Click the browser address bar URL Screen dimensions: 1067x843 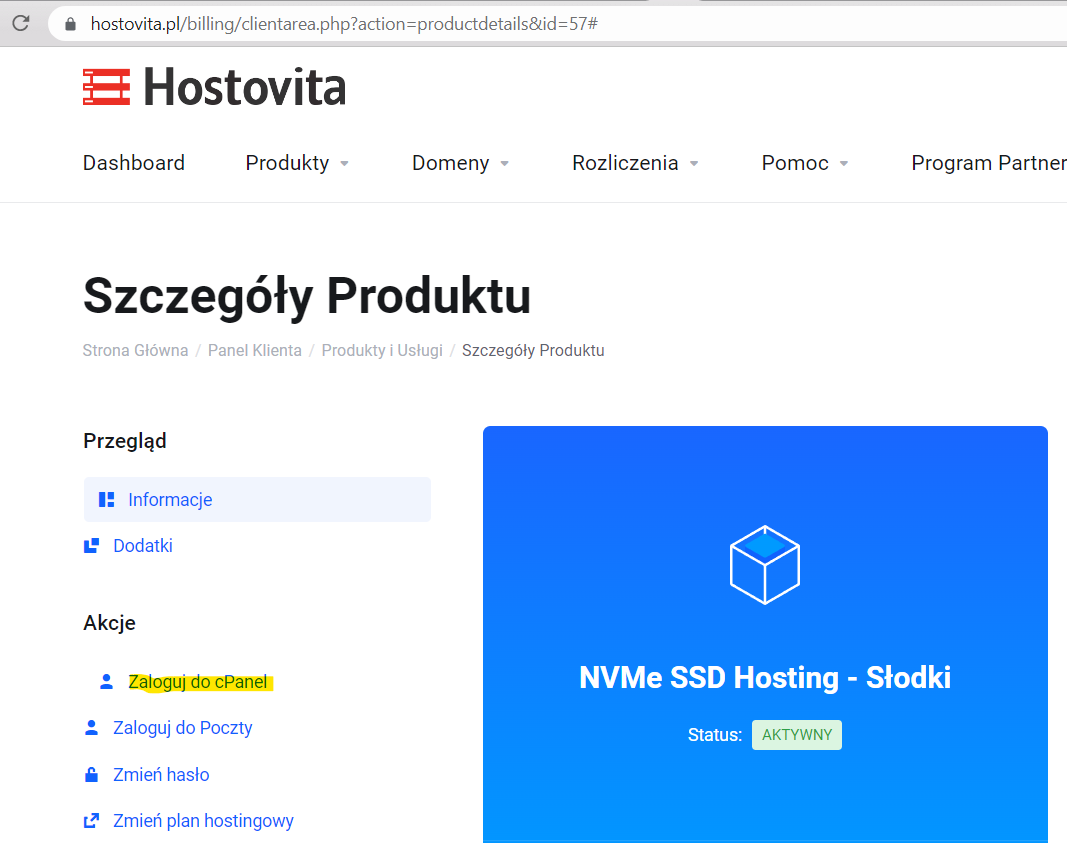[344, 24]
